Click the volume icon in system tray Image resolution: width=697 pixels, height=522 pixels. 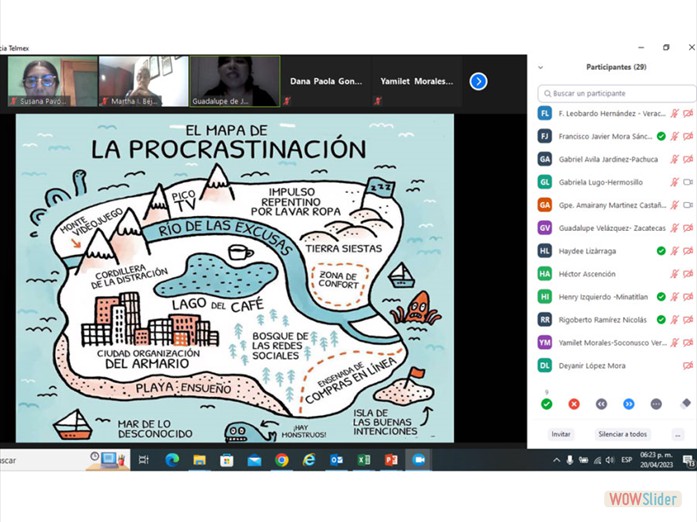tap(610, 460)
